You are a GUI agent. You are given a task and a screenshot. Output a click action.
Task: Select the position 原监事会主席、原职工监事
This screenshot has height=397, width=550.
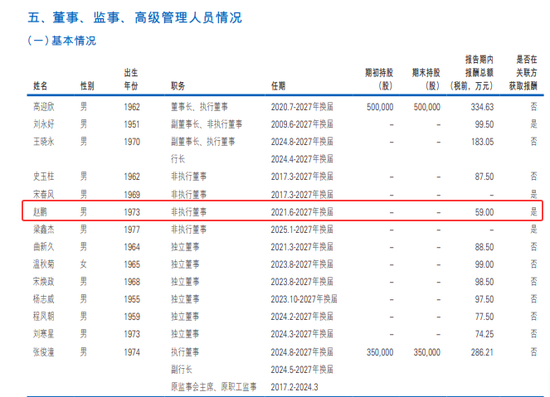214,387
